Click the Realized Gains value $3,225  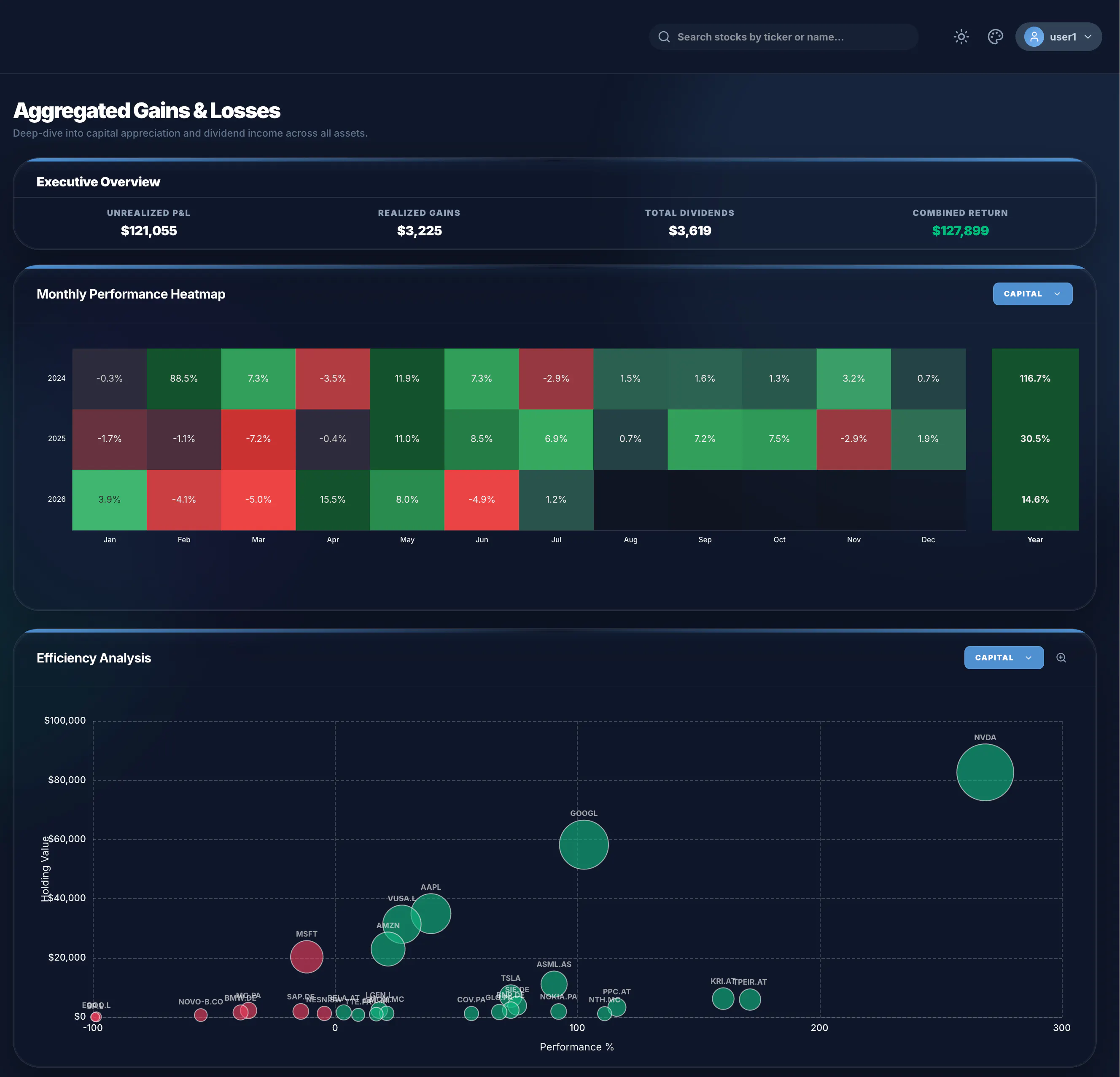pos(420,231)
